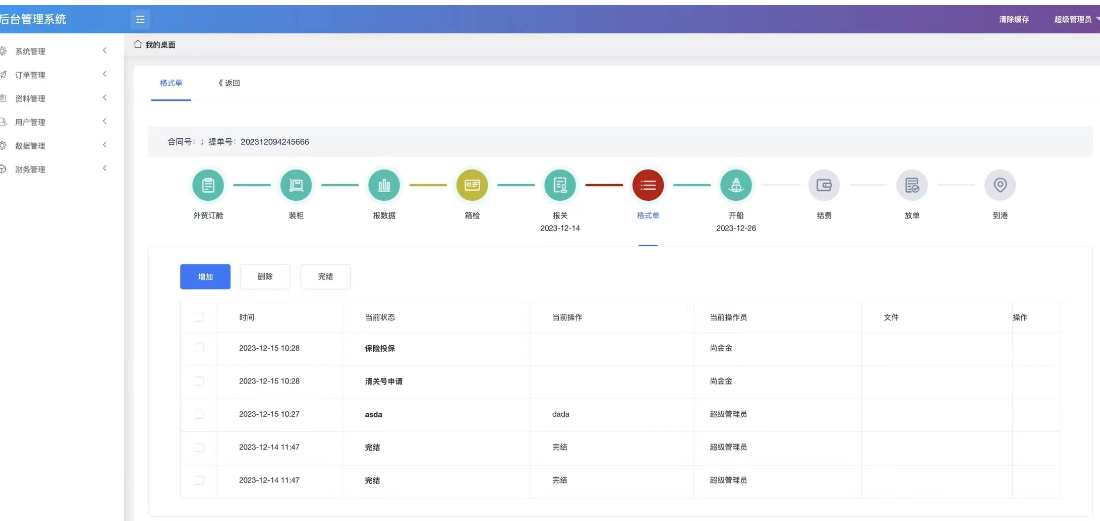Open 财务管理 in the sidebar
The height and width of the screenshot is (521, 1100).
coord(30,170)
